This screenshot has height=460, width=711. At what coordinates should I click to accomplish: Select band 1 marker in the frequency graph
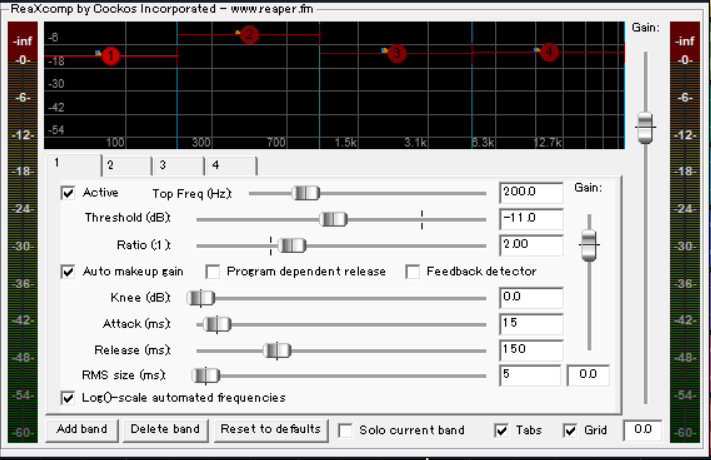pyautogui.click(x=110, y=56)
